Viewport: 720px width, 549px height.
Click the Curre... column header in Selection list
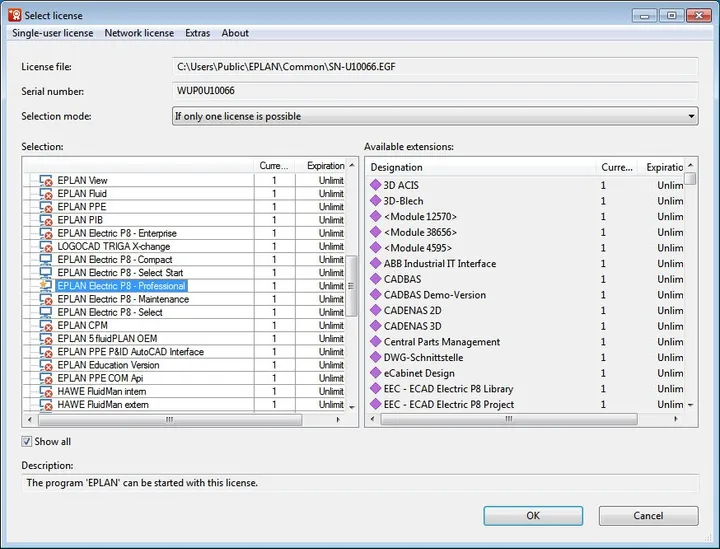tap(274, 166)
